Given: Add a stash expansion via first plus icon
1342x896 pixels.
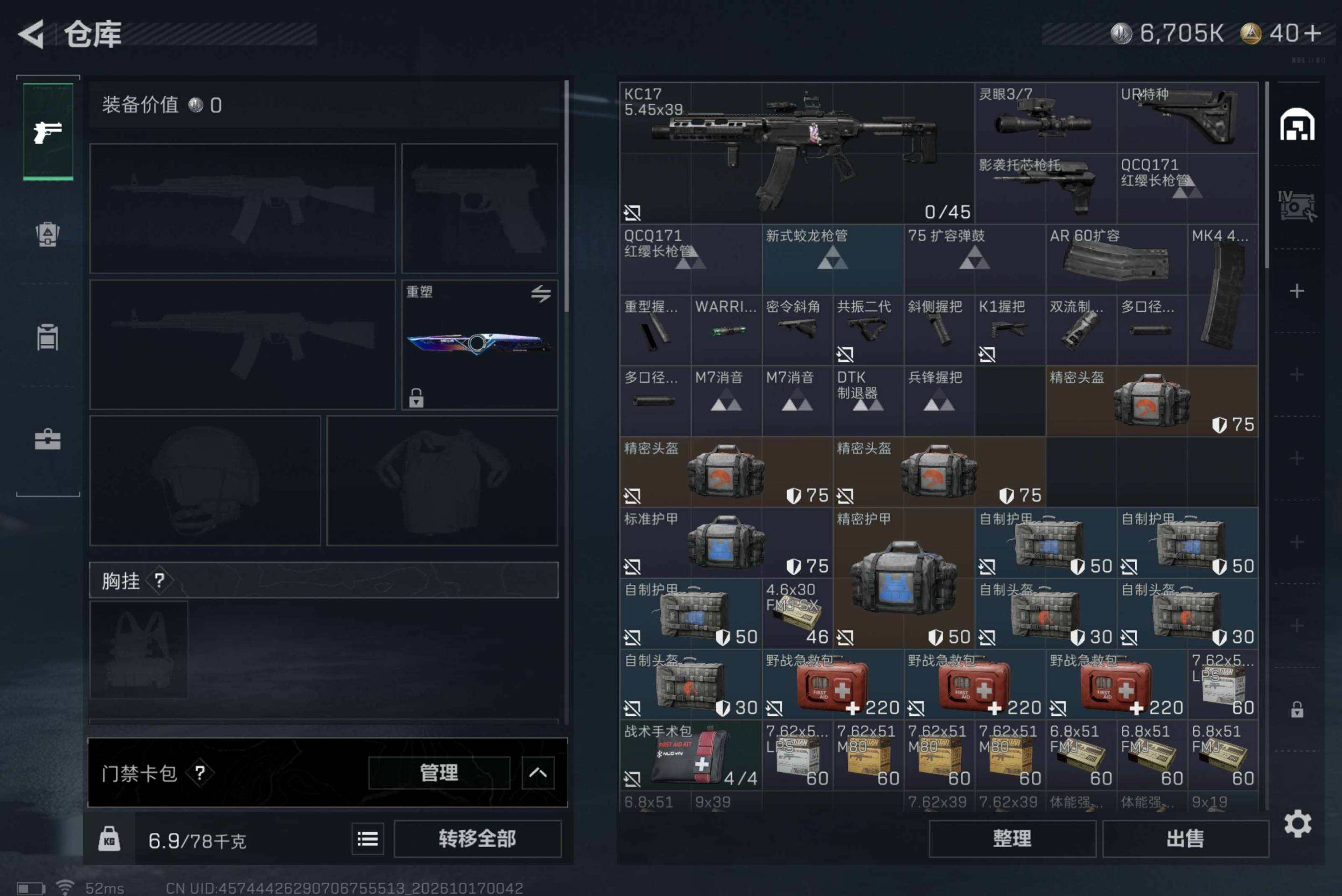Looking at the screenshot, I should coord(1297,291).
